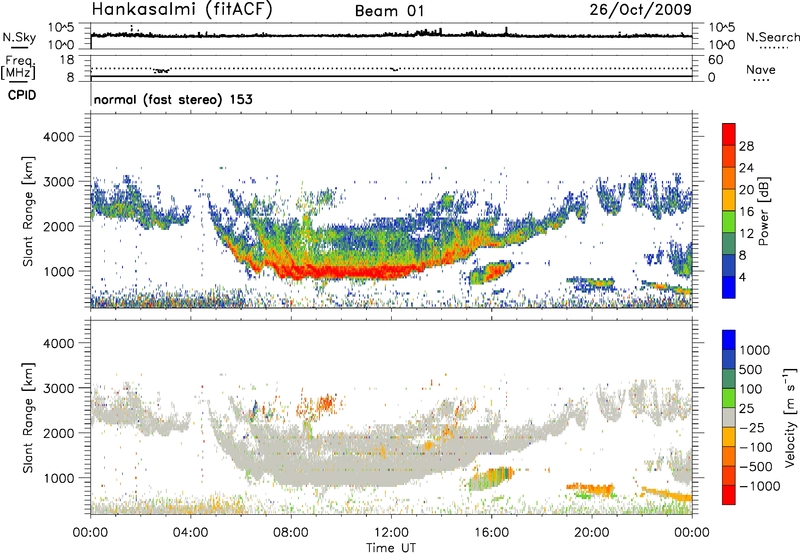Click the 'Freq. [MHz]' axis label
800x554 pixels.
click(18, 67)
